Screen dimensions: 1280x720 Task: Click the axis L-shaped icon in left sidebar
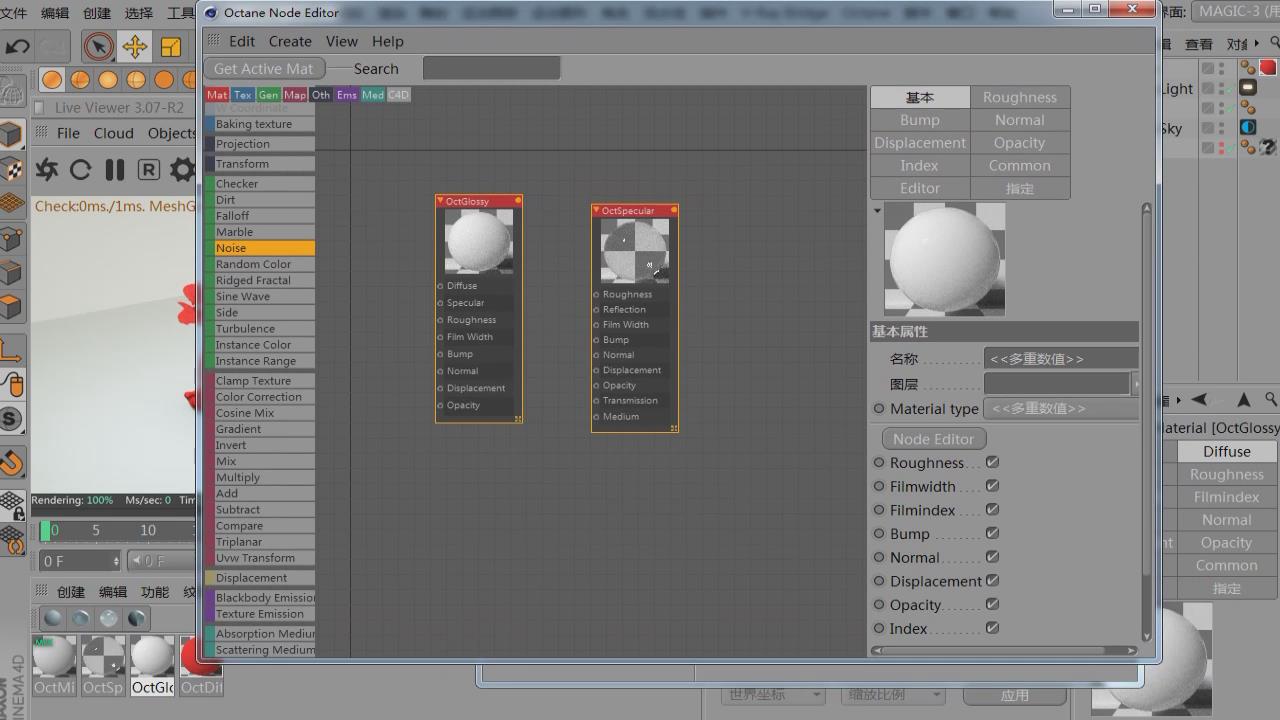11,350
